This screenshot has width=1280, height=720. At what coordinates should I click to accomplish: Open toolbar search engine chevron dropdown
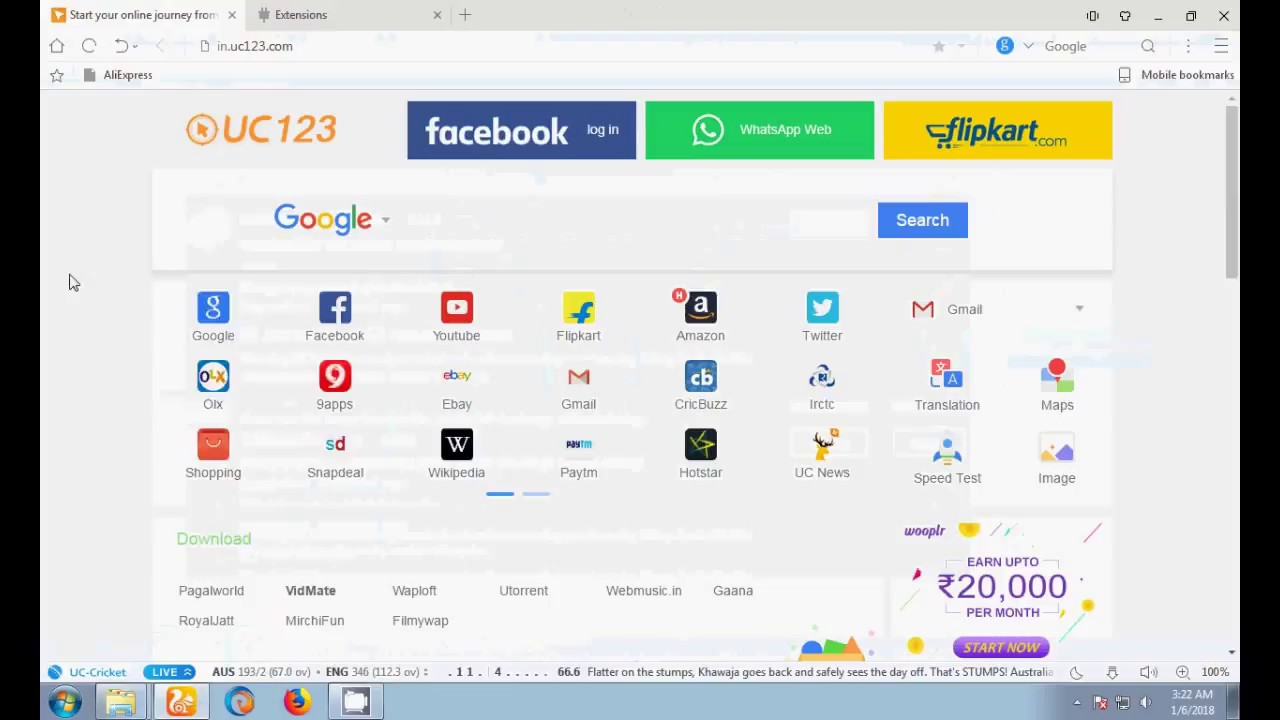[x=1028, y=46]
